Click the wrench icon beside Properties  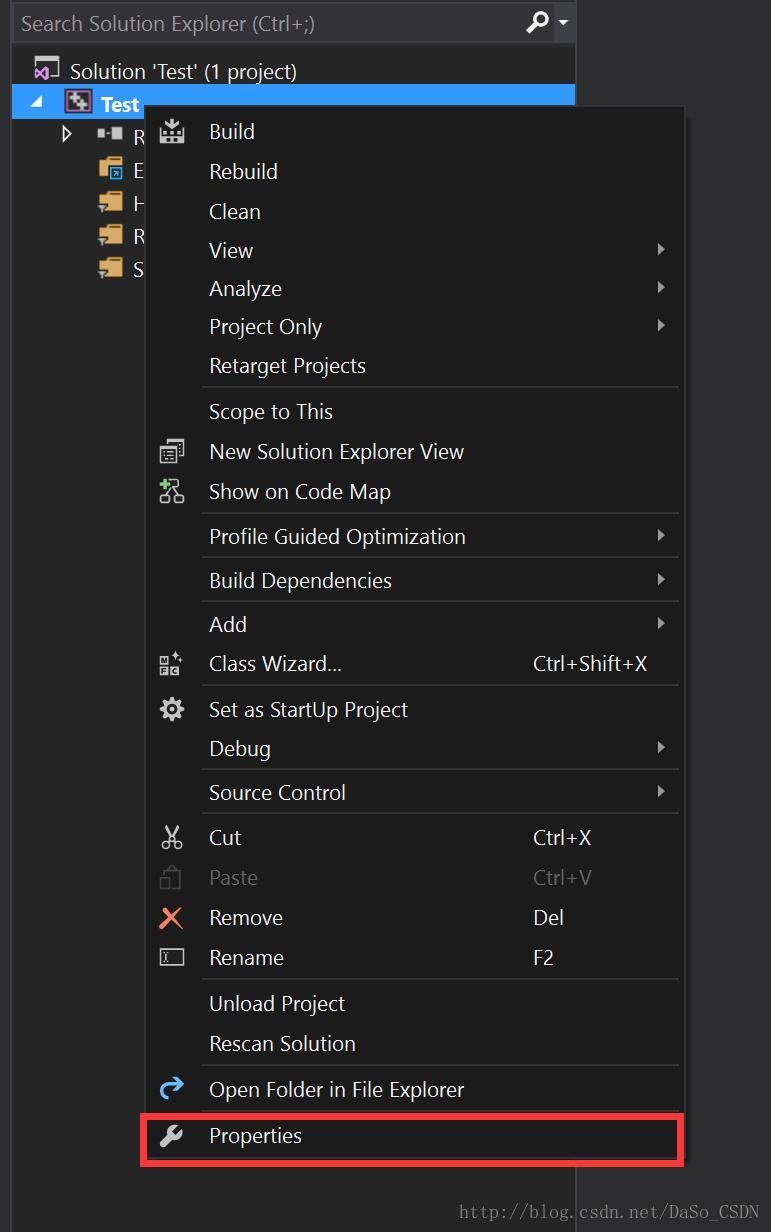pyautogui.click(x=172, y=1136)
